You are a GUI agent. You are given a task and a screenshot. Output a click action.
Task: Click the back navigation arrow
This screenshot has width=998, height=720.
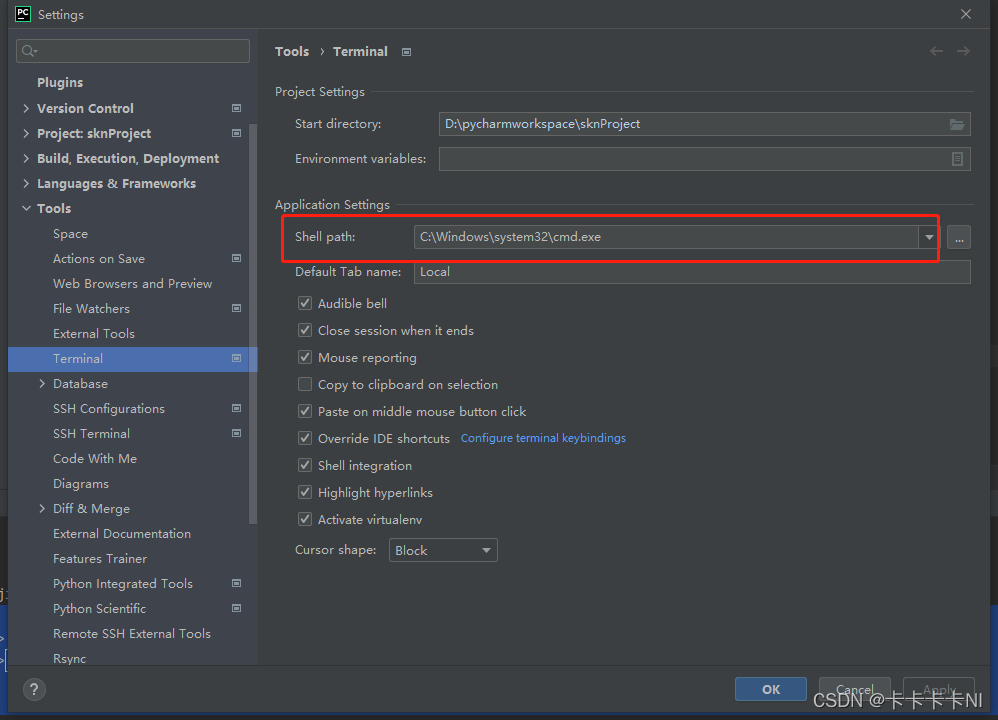click(936, 51)
